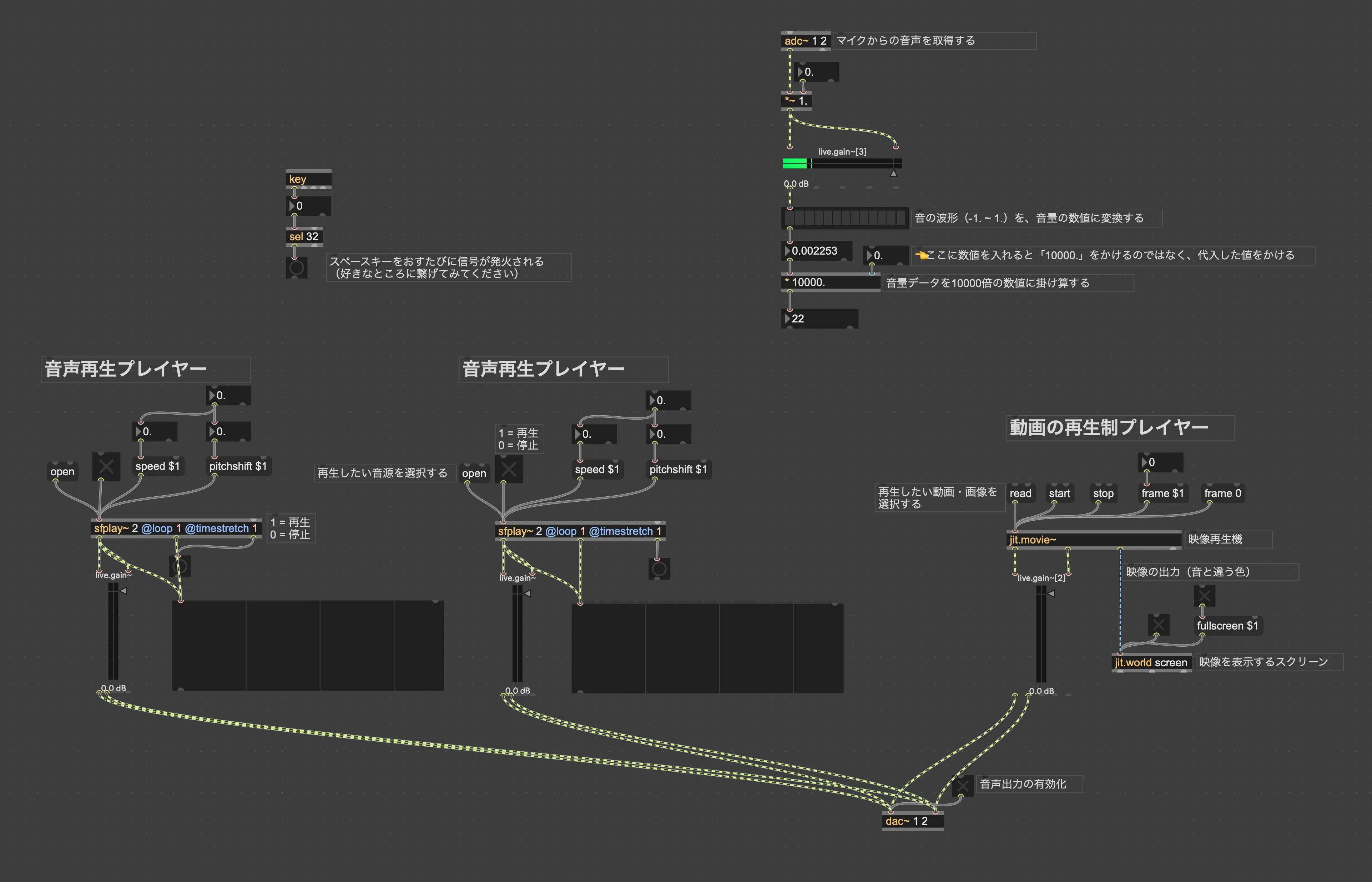The image size is (1372, 882).
Task: Click pitchshift $1 message in left audio player
Action: pos(238,466)
